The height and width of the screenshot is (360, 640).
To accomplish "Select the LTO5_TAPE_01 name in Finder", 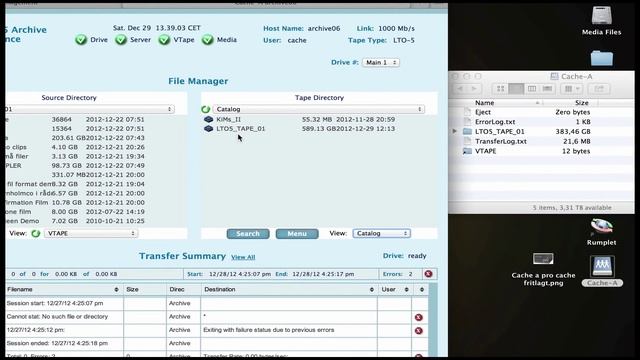I will [x=500, y=131].
